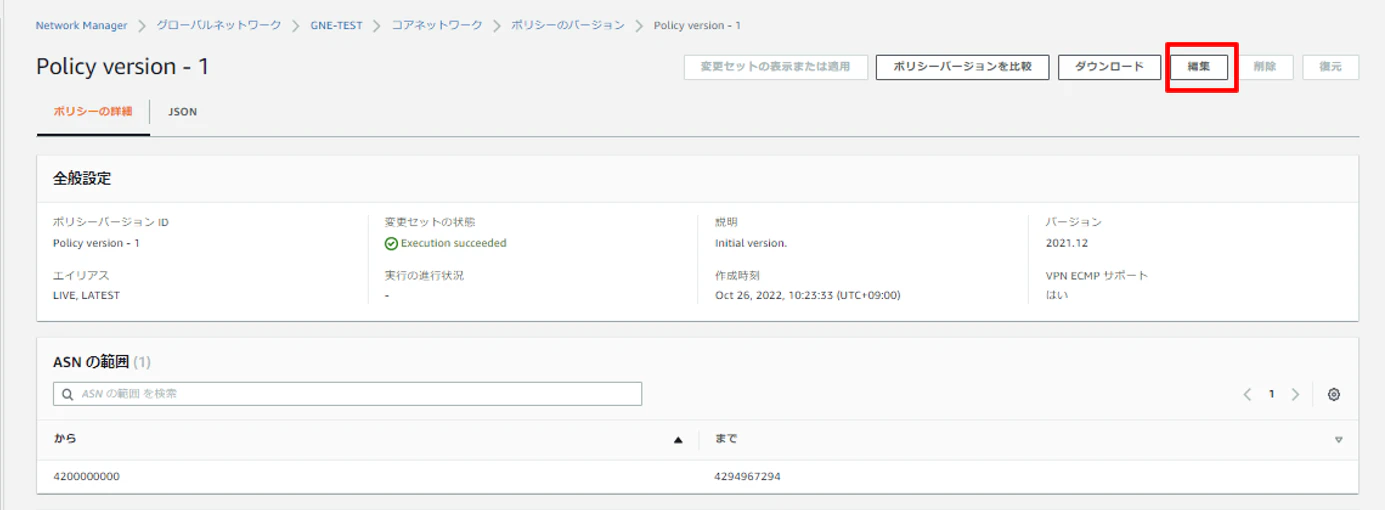Click the Execution succeeded check icon
The width and height of the screenshot is (1385, 510).
[x=391, y=243]
